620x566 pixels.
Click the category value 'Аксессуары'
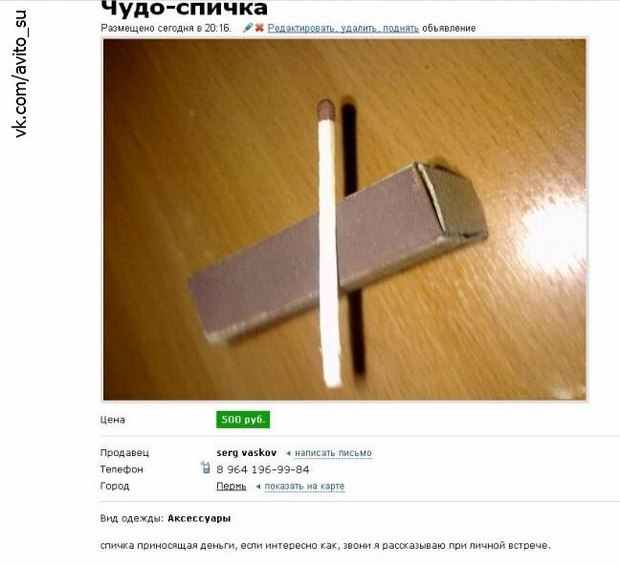199,518
